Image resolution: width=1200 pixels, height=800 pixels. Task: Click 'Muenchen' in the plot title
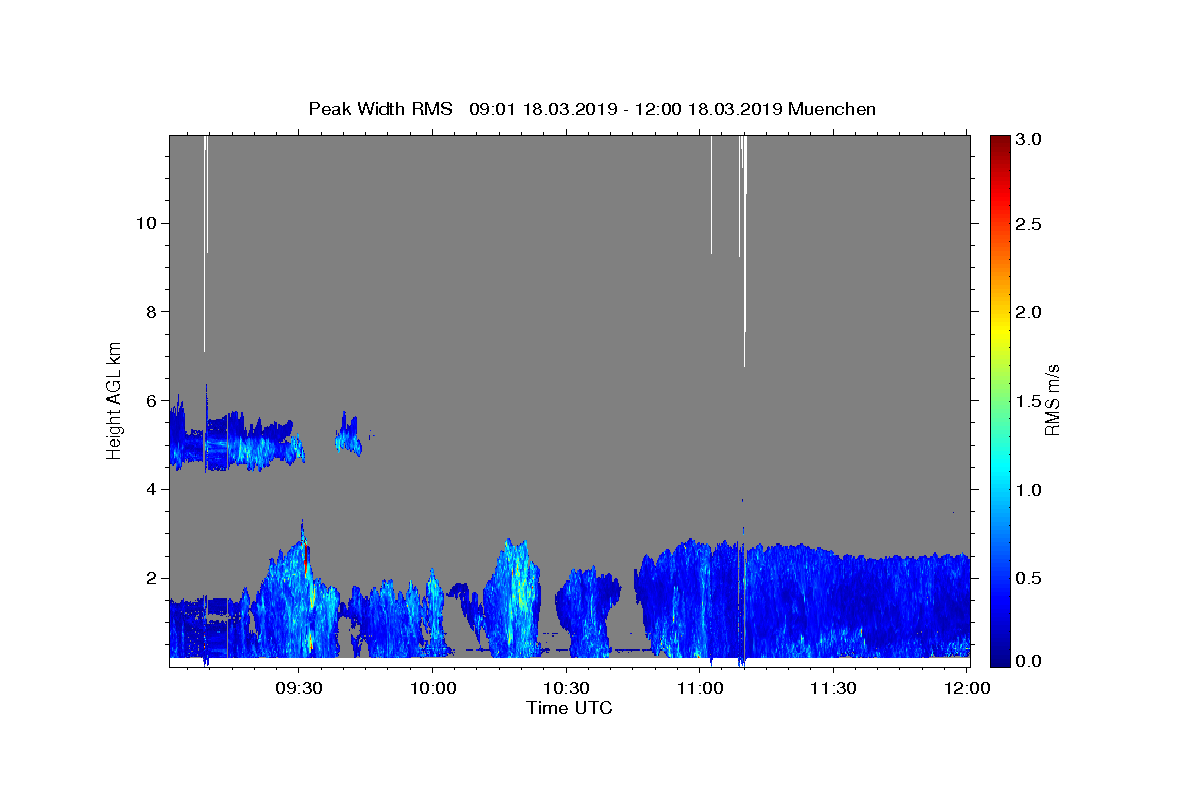(x=832, y=108)
